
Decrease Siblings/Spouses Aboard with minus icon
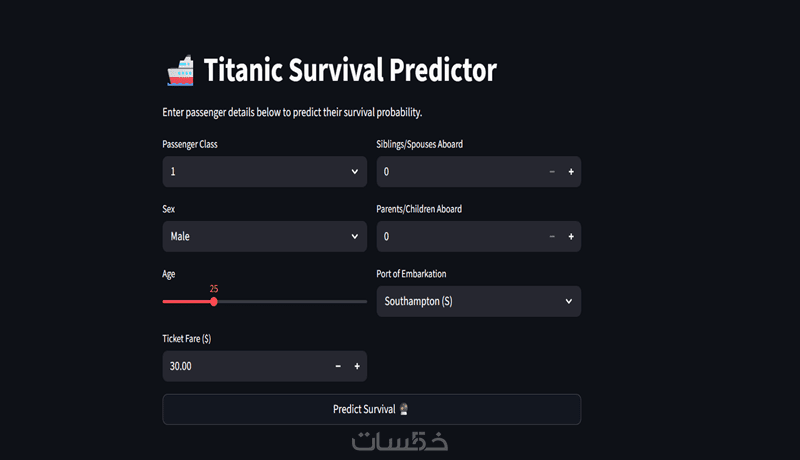(552, 172)
